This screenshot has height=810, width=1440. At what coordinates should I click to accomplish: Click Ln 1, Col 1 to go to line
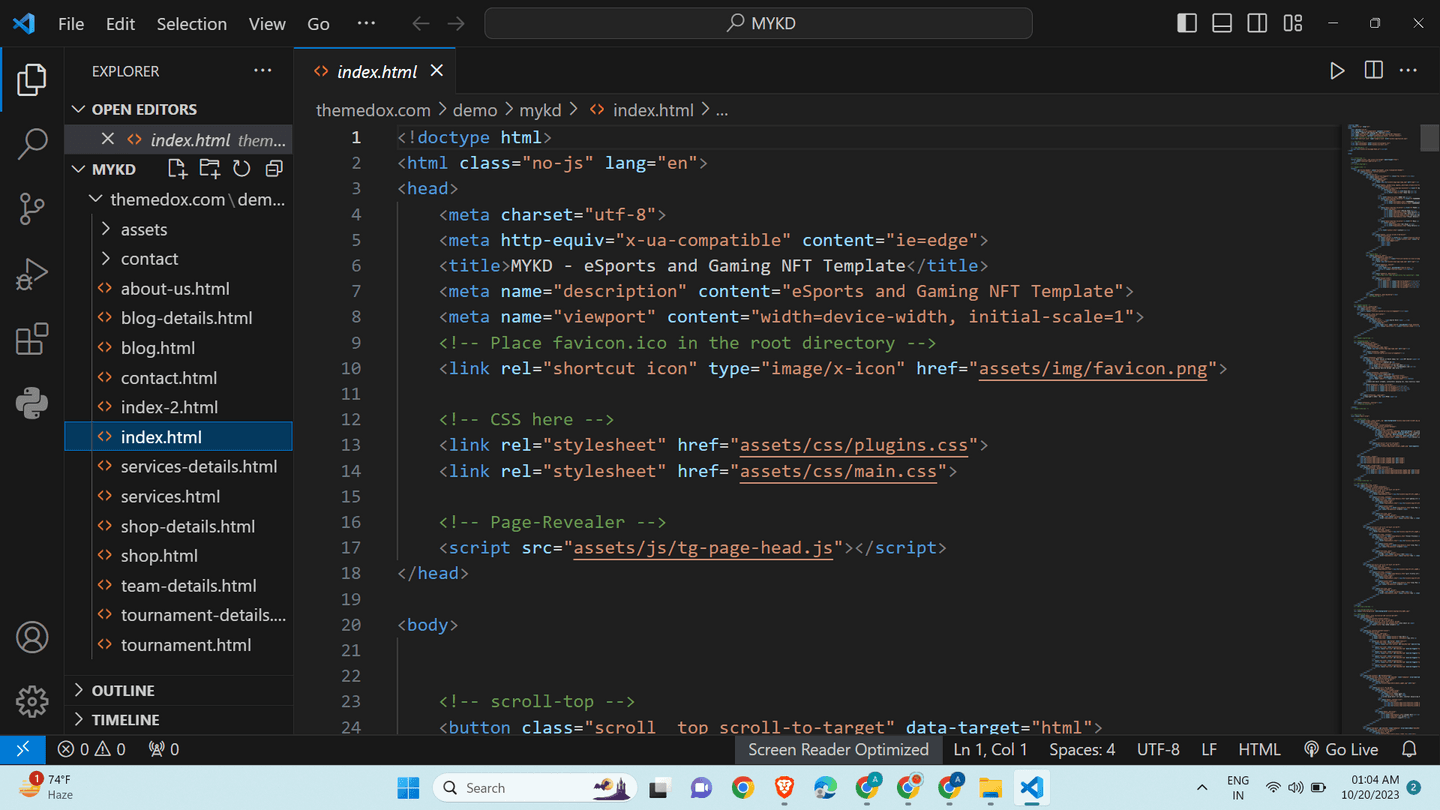(990, 749)
